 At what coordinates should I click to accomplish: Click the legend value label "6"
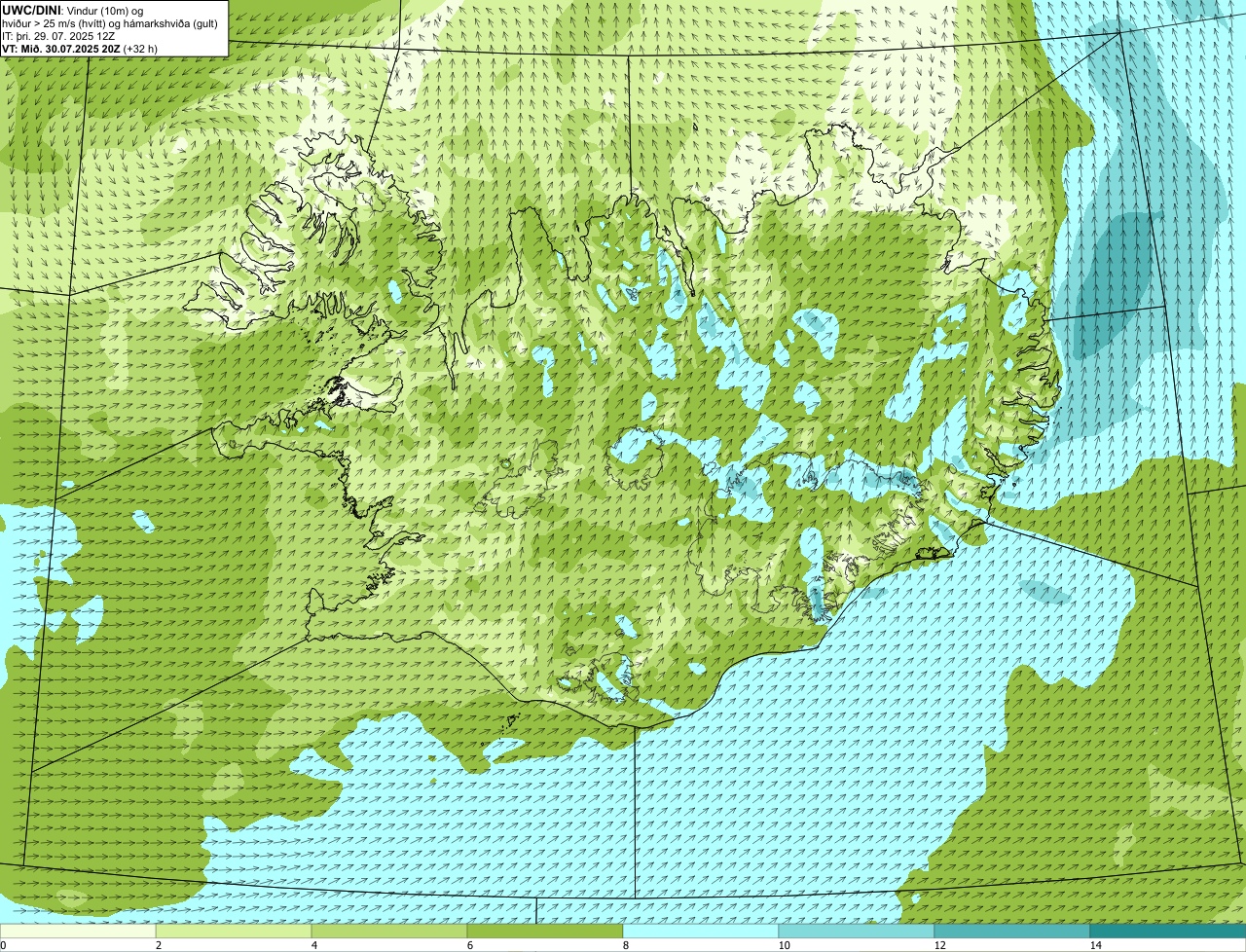tap(470, 945)
